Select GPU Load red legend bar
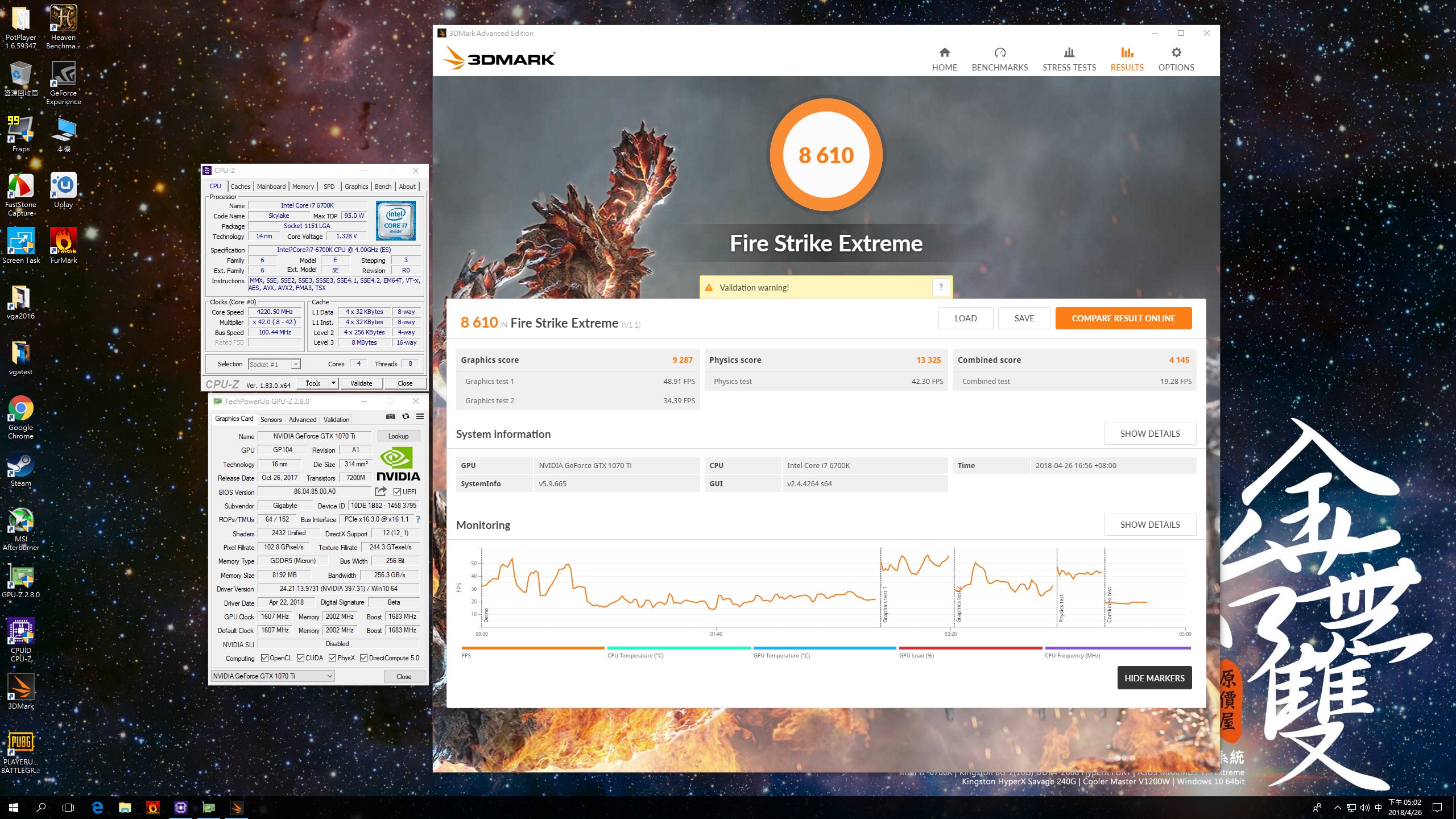Image resolution: width=1456 pixels, height=819 pixels. (x=971, y=648)
